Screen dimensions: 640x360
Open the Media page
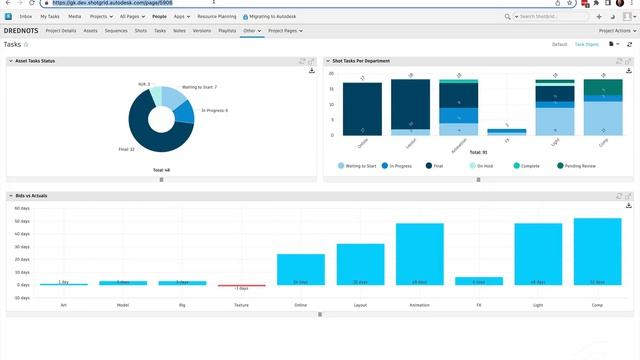75,17
